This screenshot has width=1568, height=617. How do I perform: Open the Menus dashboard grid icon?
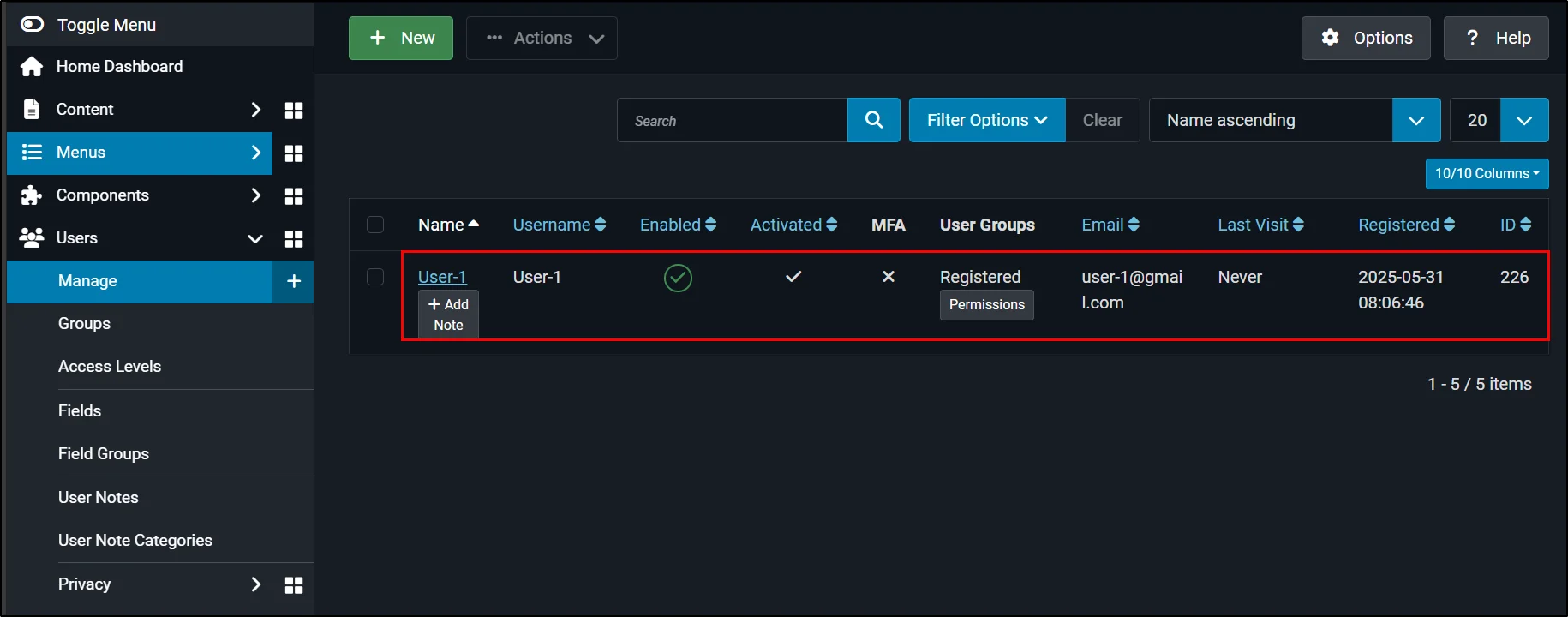294,153
